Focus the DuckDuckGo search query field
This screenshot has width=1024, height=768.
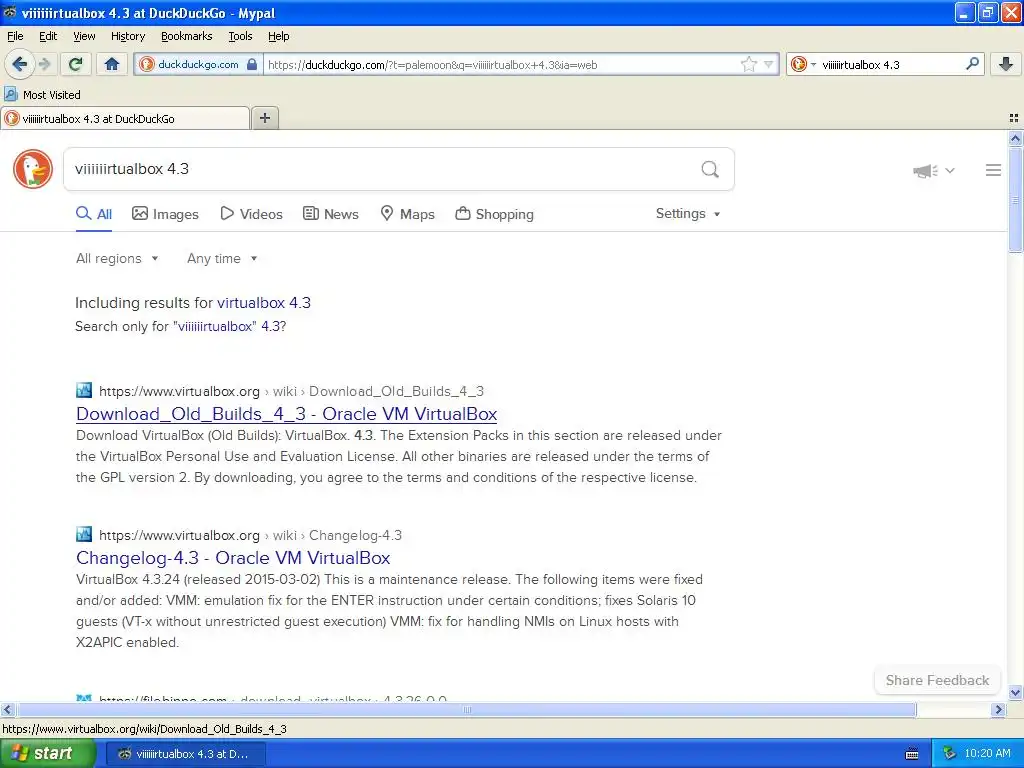[x=382, y=169]
